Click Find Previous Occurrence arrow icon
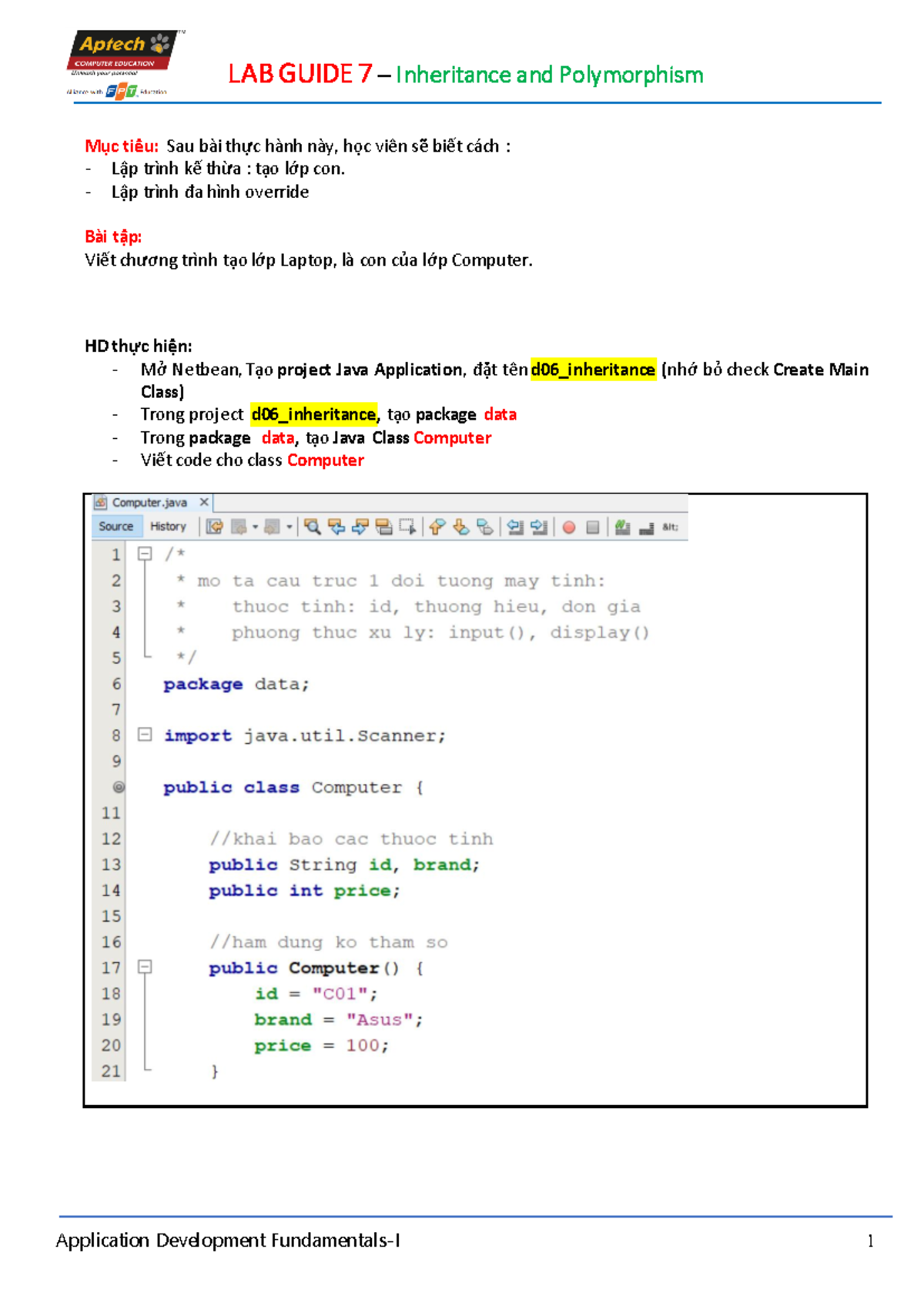Image resolution: width=924 pixels, height=1306 pixels. click(x=336, y=527)
